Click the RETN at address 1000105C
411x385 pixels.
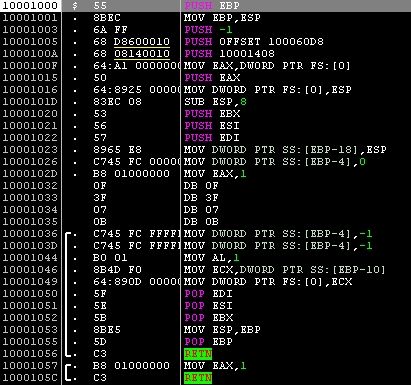pos(198,378)
